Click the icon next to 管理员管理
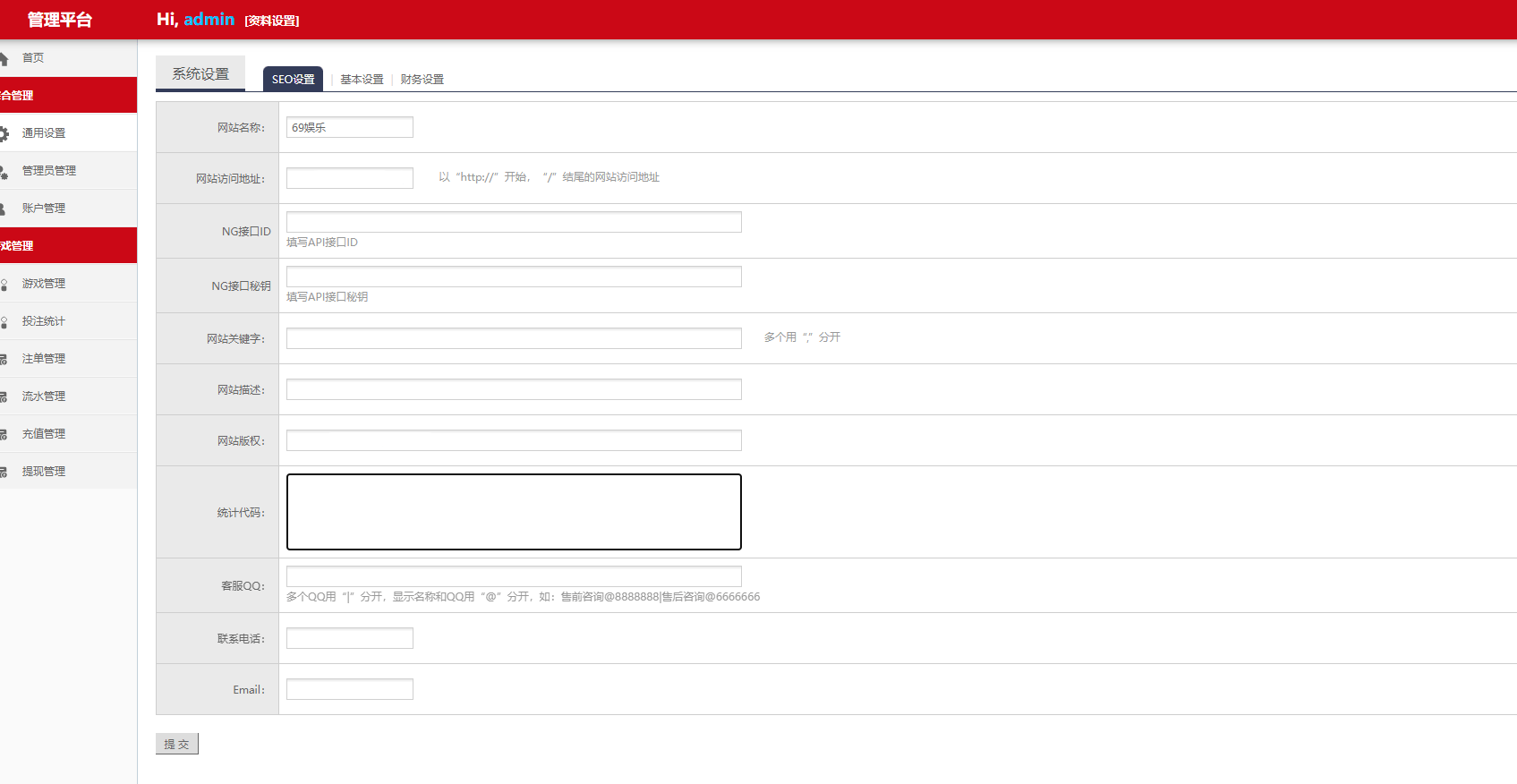This screenshot has height=784, width=1517. [x=4, y=171]
